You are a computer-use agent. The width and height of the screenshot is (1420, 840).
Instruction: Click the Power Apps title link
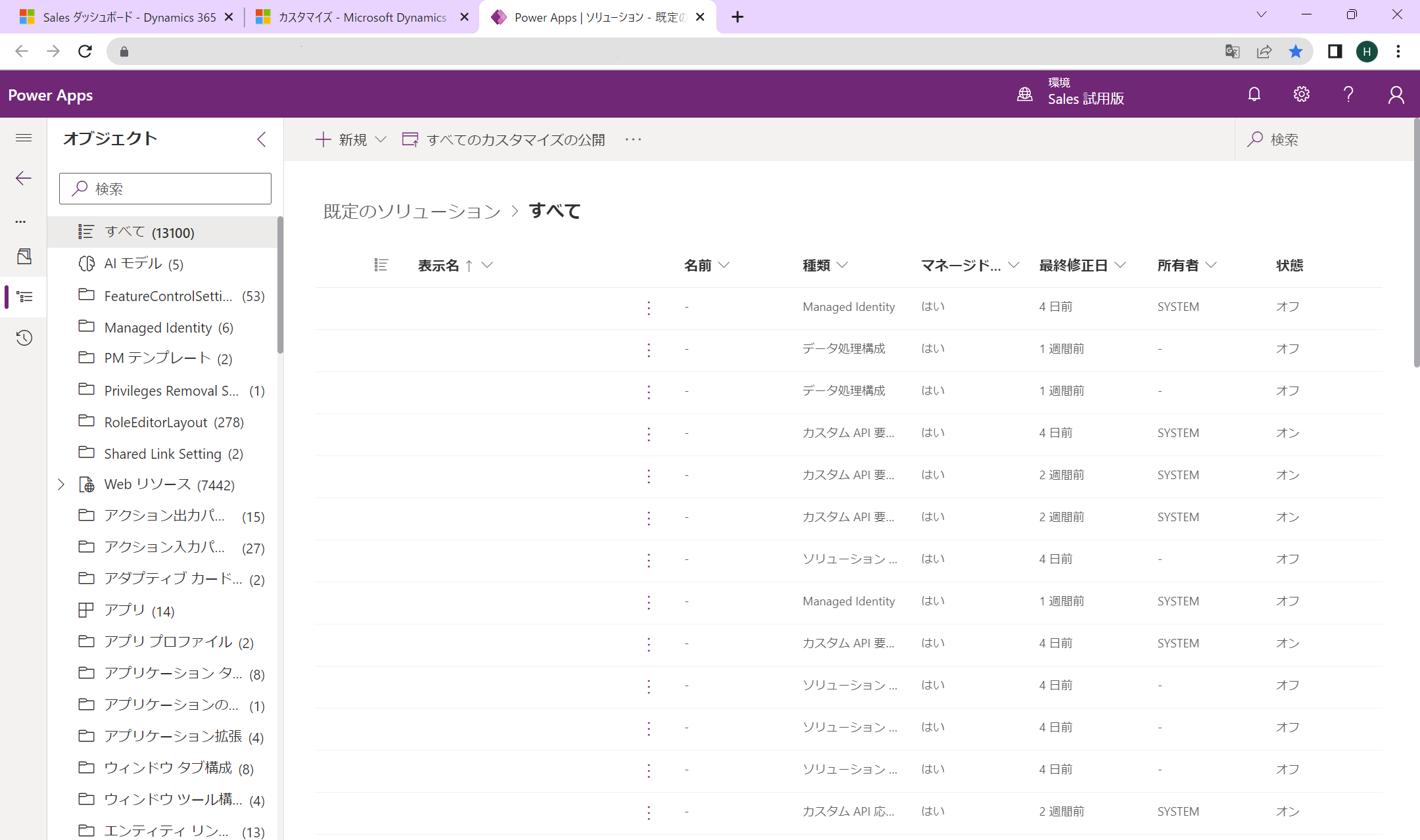(51, 95)
